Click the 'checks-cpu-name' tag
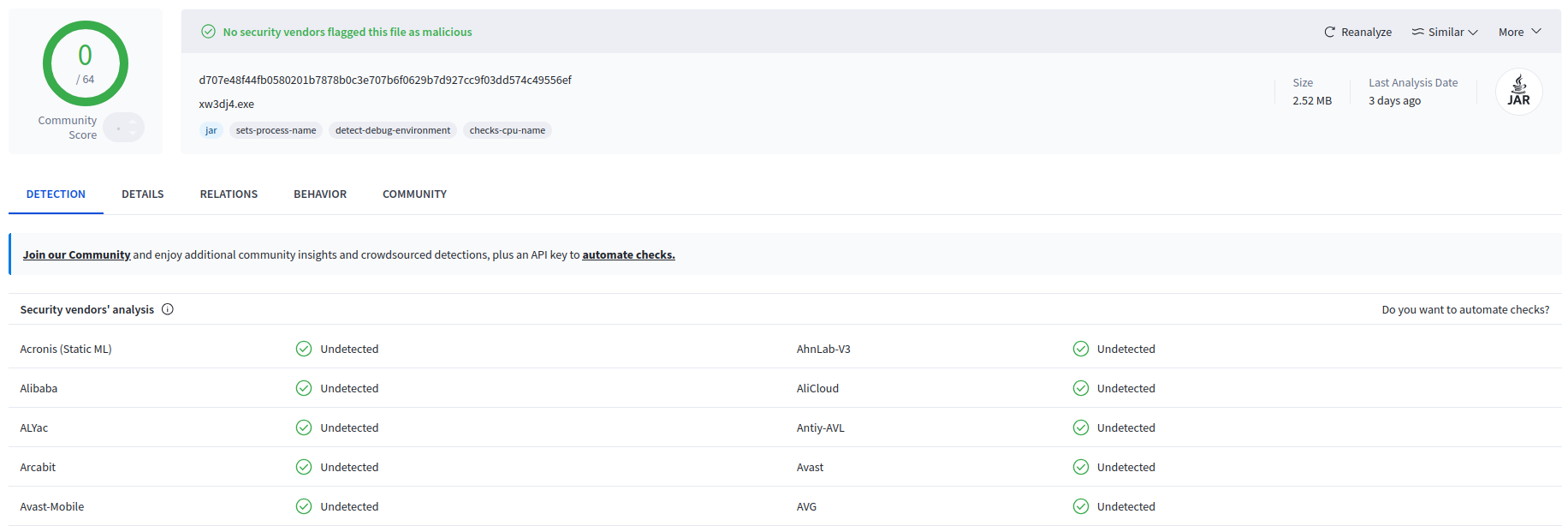 [x=508, y=130]
